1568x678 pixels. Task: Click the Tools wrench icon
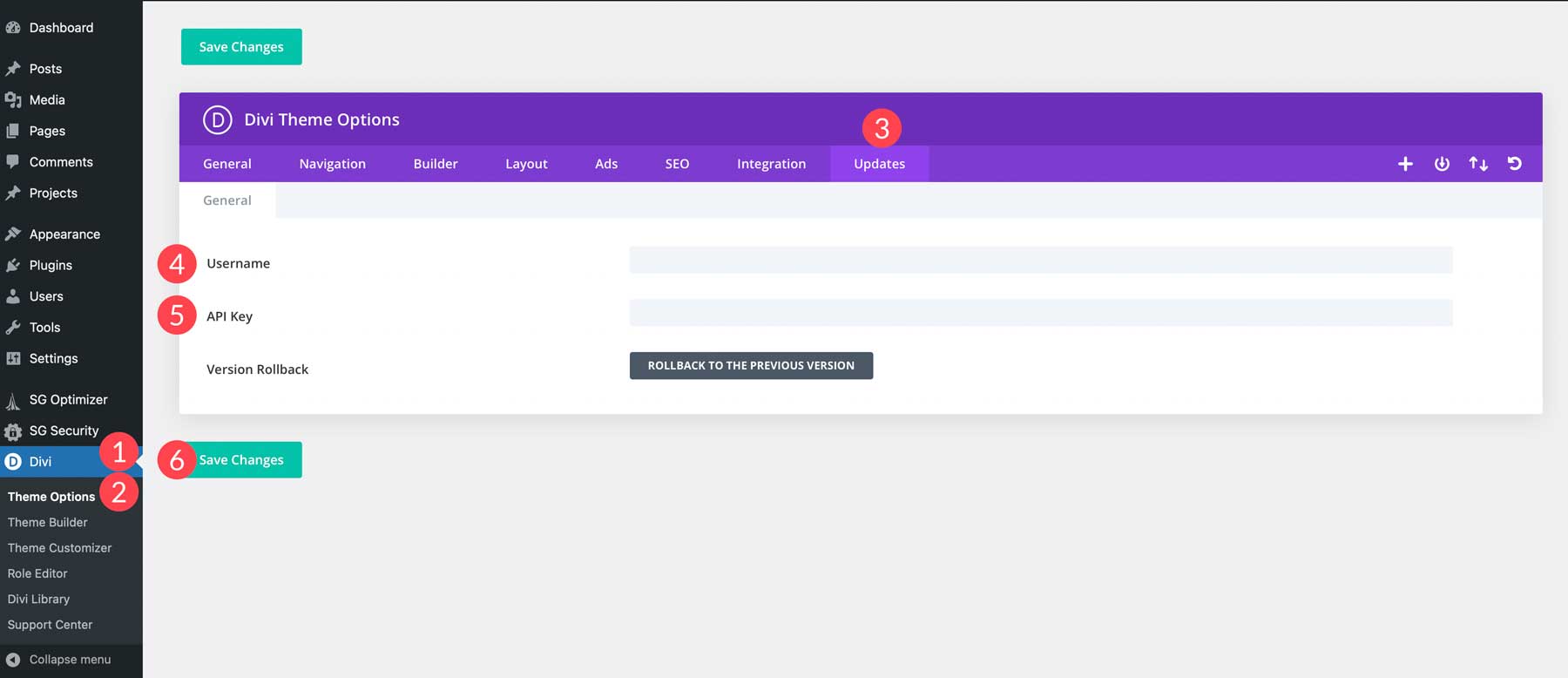[x=13, y=328]
